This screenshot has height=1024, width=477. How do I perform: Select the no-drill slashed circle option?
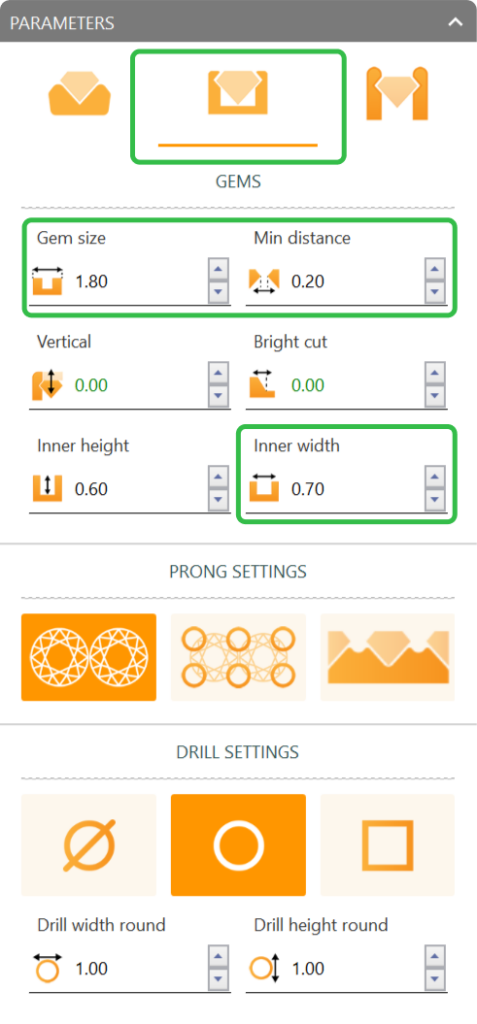click(89, 845)
